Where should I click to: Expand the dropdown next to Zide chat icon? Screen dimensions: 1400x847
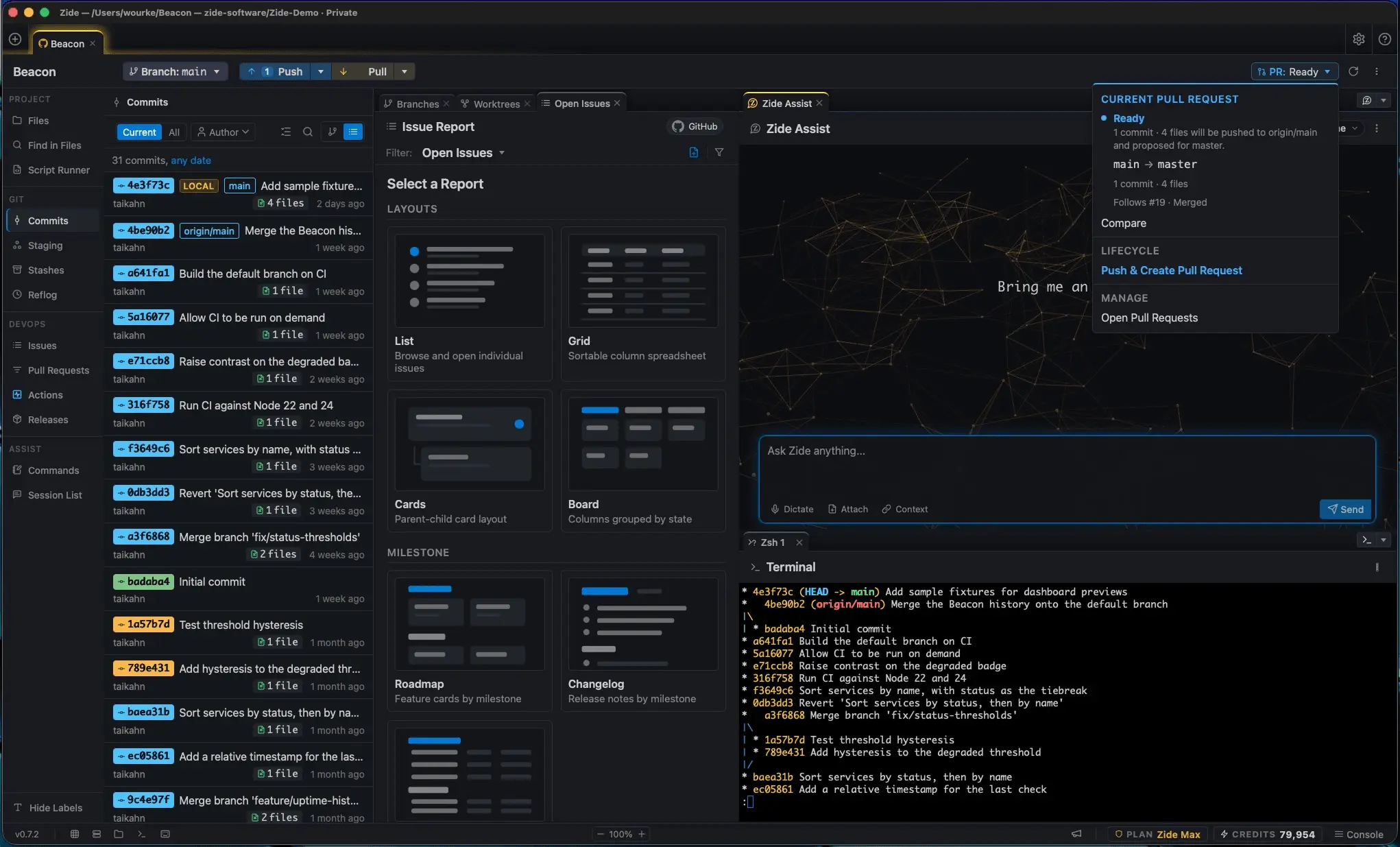coord(1384,100)
